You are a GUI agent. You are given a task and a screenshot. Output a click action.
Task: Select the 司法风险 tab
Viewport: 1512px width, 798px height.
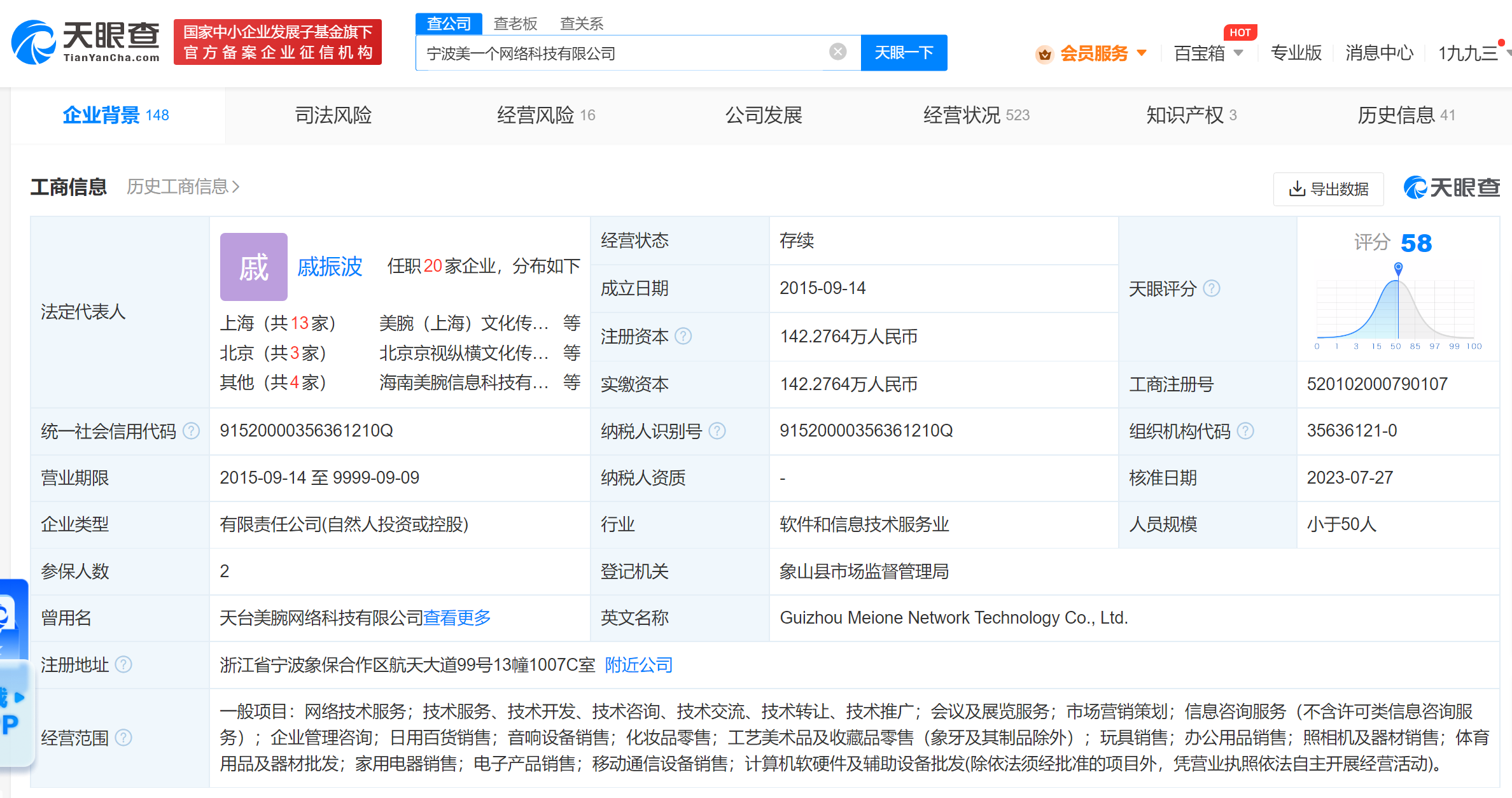click(333, 115)
